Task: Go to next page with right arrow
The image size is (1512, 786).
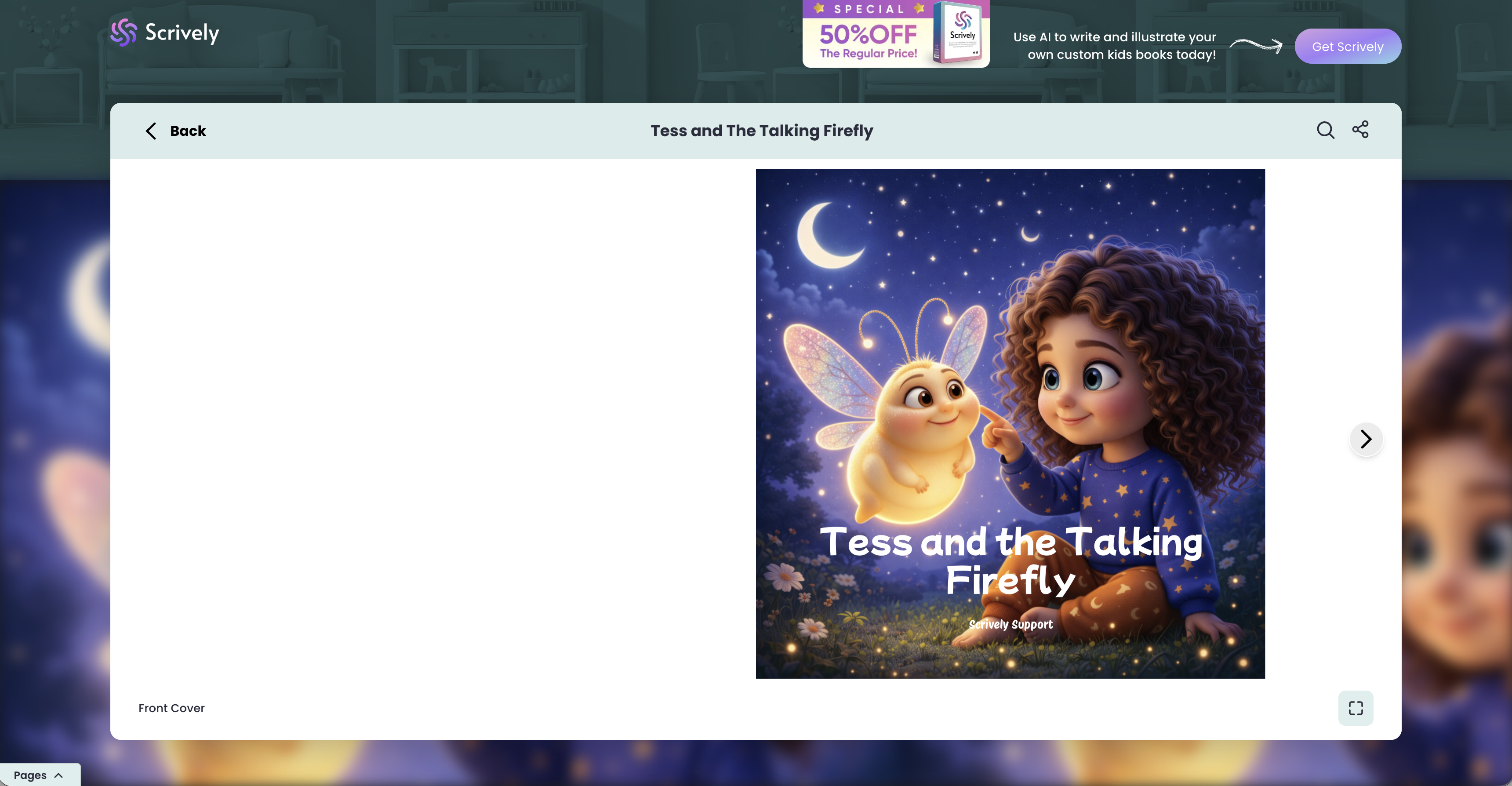Action: pyautogui.click(x=1366, y=439)
